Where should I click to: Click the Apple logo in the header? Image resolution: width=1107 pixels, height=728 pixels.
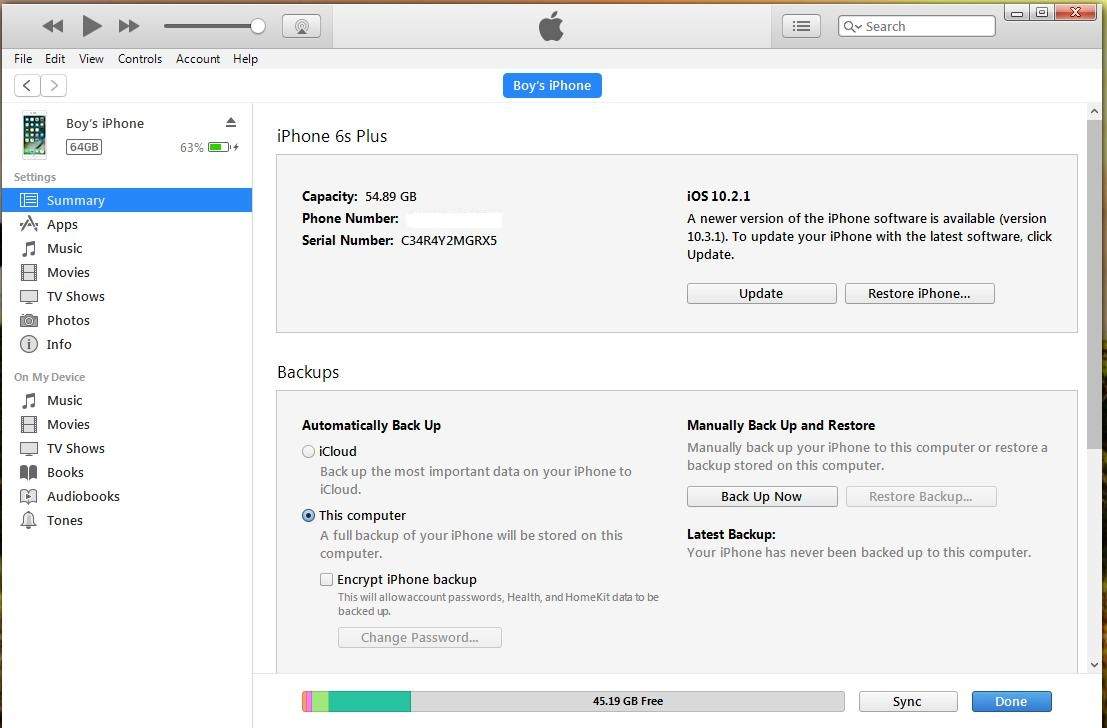click(x=551, y=26)
